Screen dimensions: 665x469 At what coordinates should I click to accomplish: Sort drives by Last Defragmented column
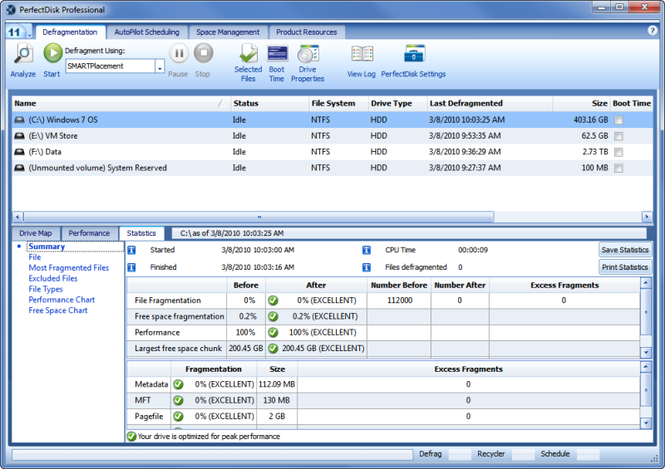click(489, 103)
